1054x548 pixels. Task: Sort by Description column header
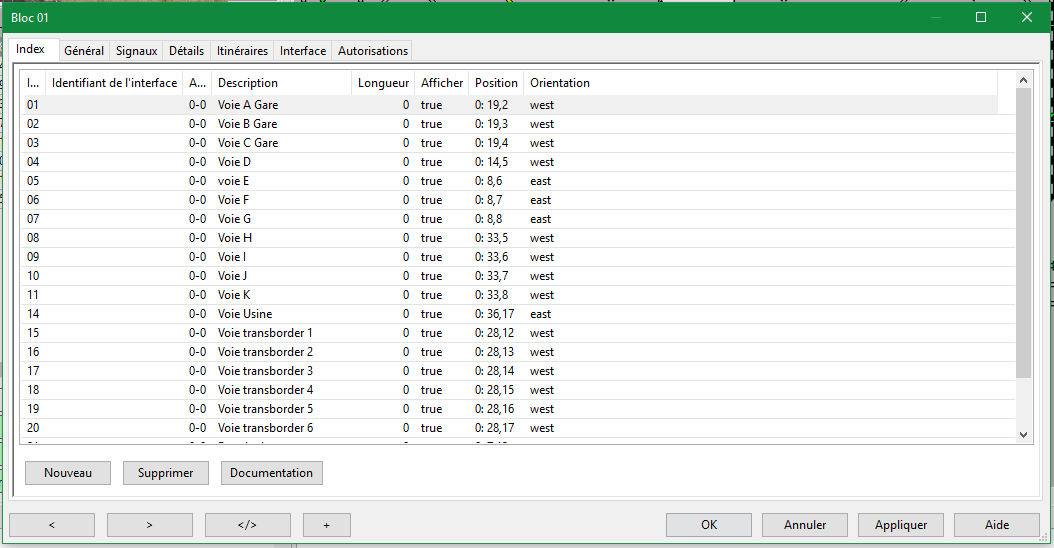280,83
